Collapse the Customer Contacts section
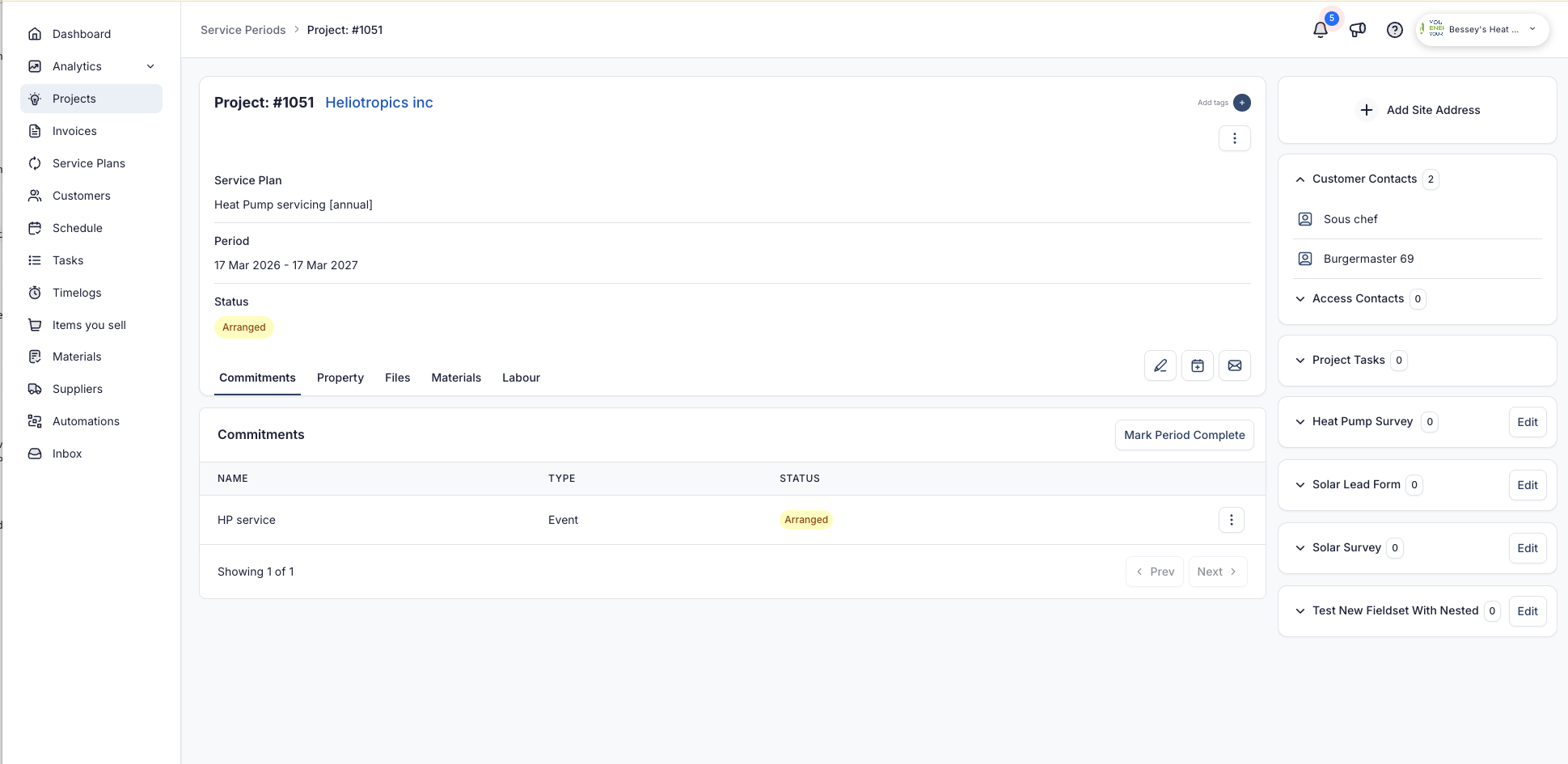 pyautogui.click(x=1300, y=179)
